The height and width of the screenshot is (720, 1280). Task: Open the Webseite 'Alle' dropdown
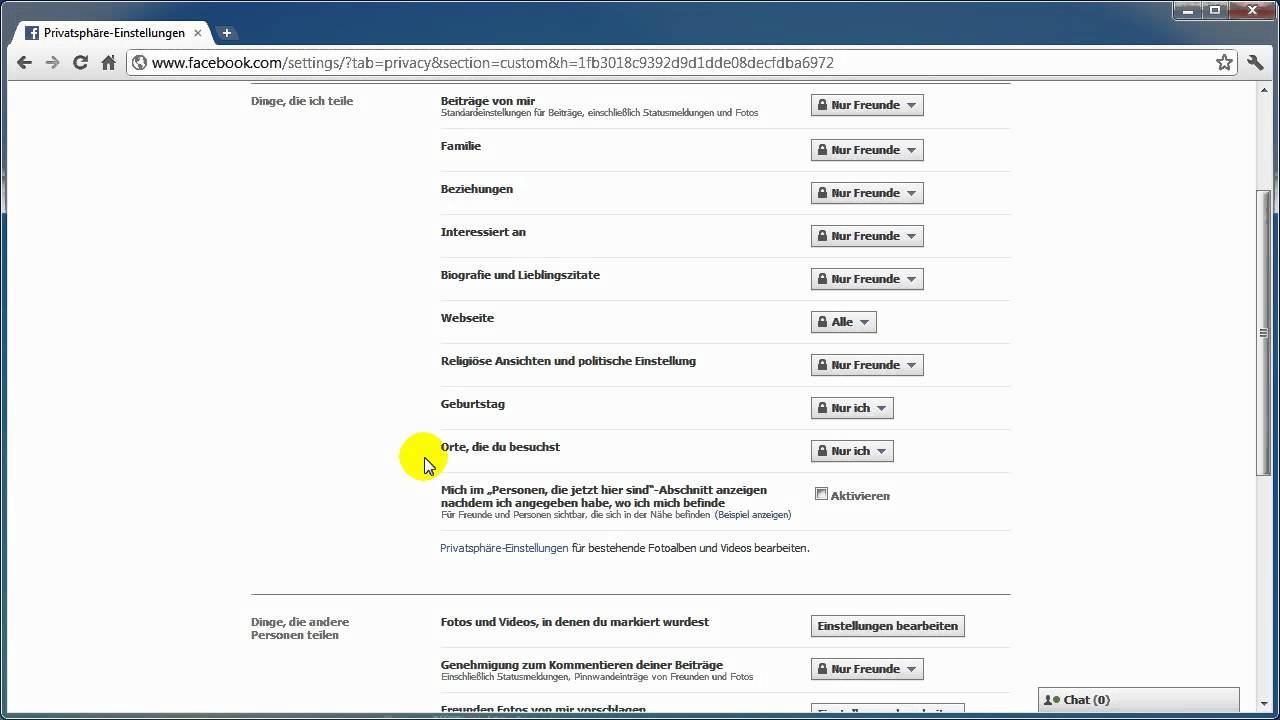(844, 322)
